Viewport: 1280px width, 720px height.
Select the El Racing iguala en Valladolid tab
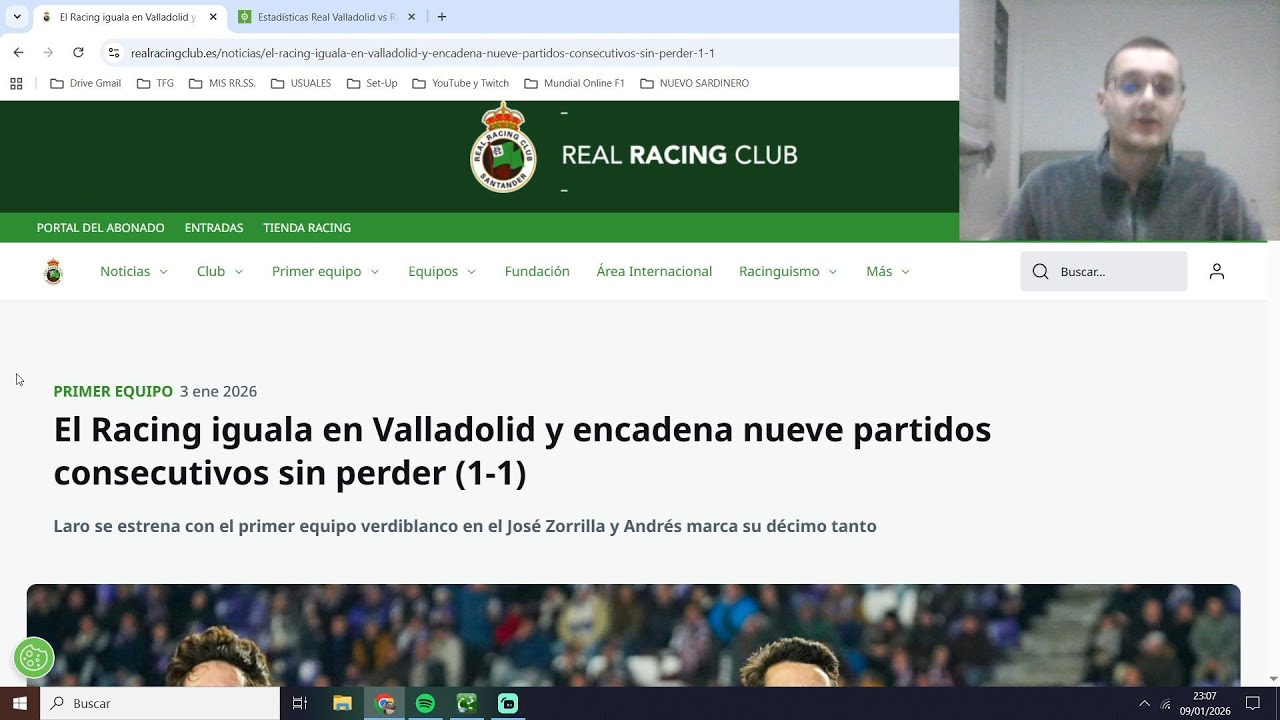pos(127,17)
